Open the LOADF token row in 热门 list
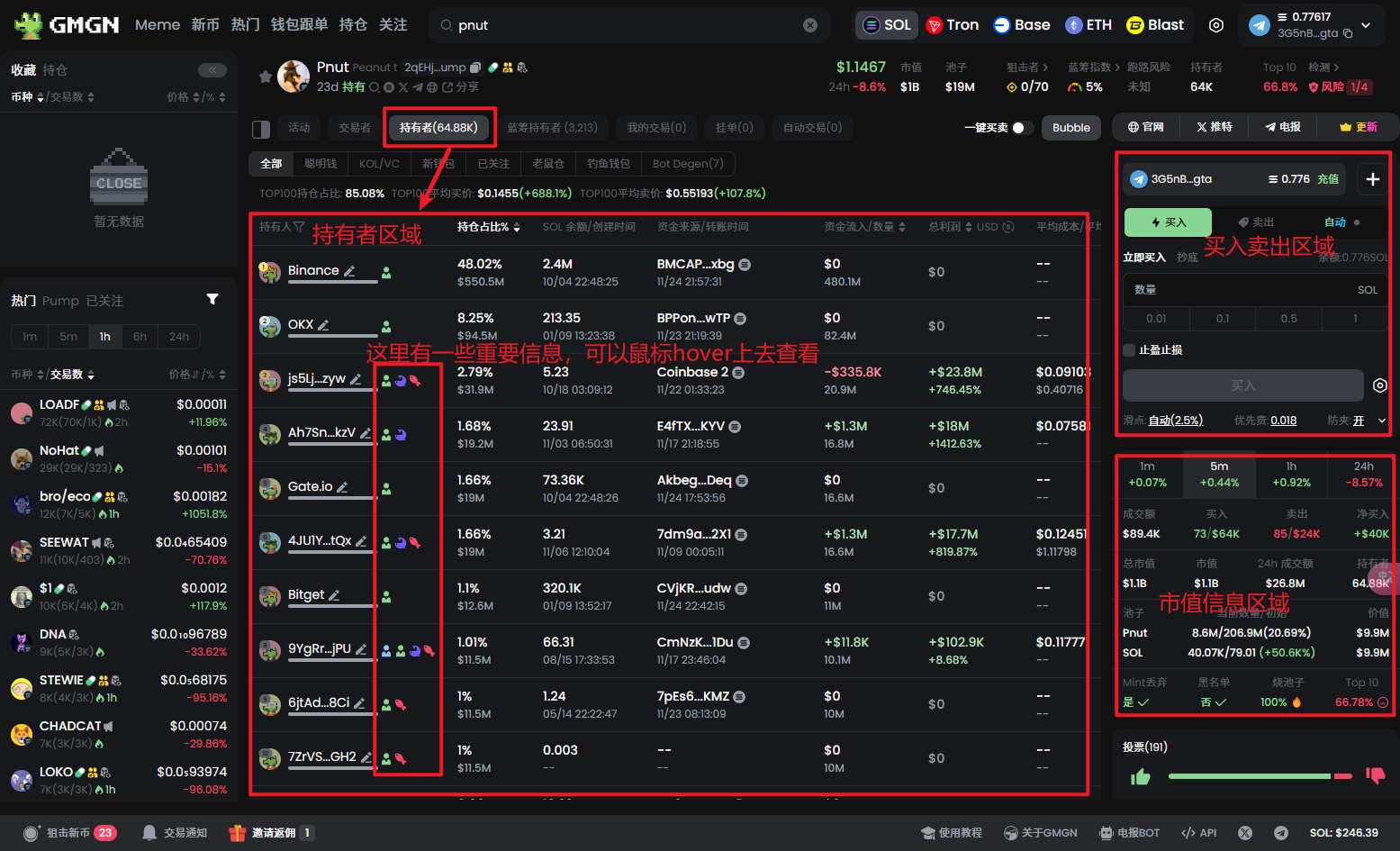This screenshot has width=1400, height=851. point(119,413)
